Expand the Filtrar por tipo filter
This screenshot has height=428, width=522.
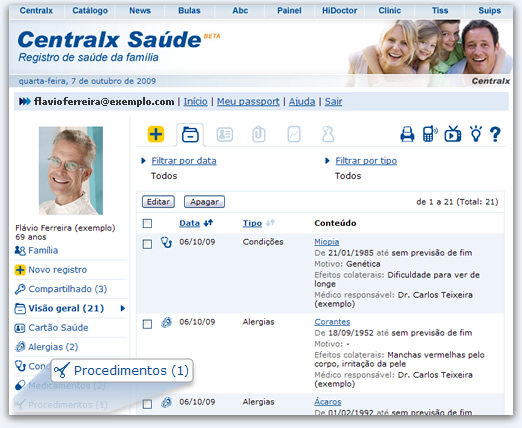[366, 161]
